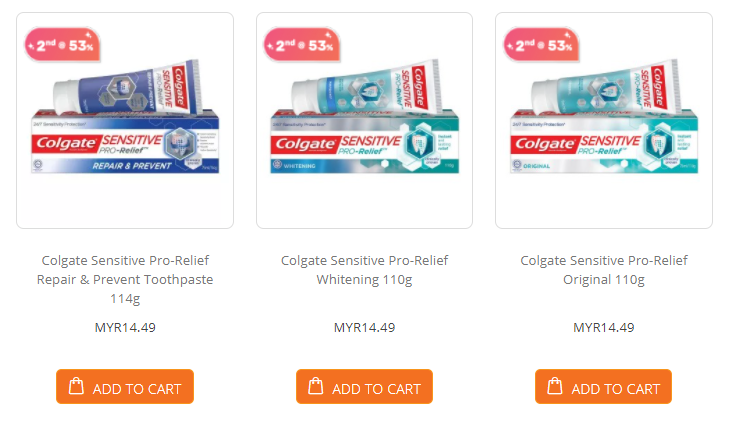Click MYR14.49 price under Whitening 110g
Screen dimensions: 732x424
[x=365, y=328]
